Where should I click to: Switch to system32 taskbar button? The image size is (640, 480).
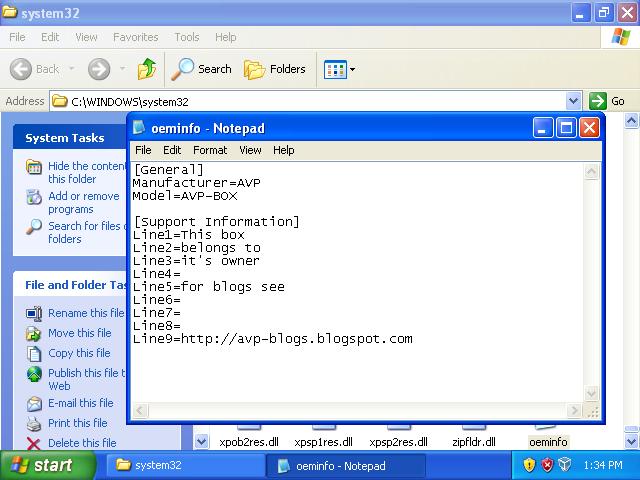point(186,465)
